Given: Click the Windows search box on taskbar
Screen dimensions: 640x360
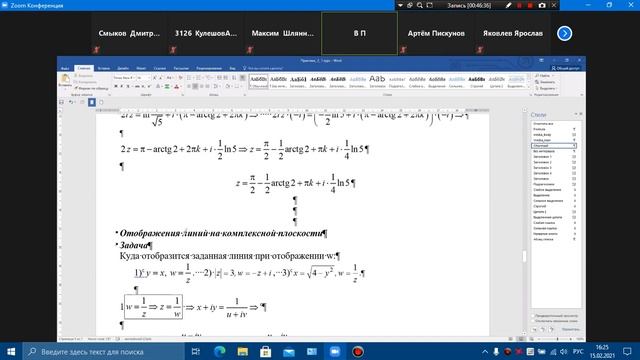Looking at the screenshot, I should (x=104, y=351).
